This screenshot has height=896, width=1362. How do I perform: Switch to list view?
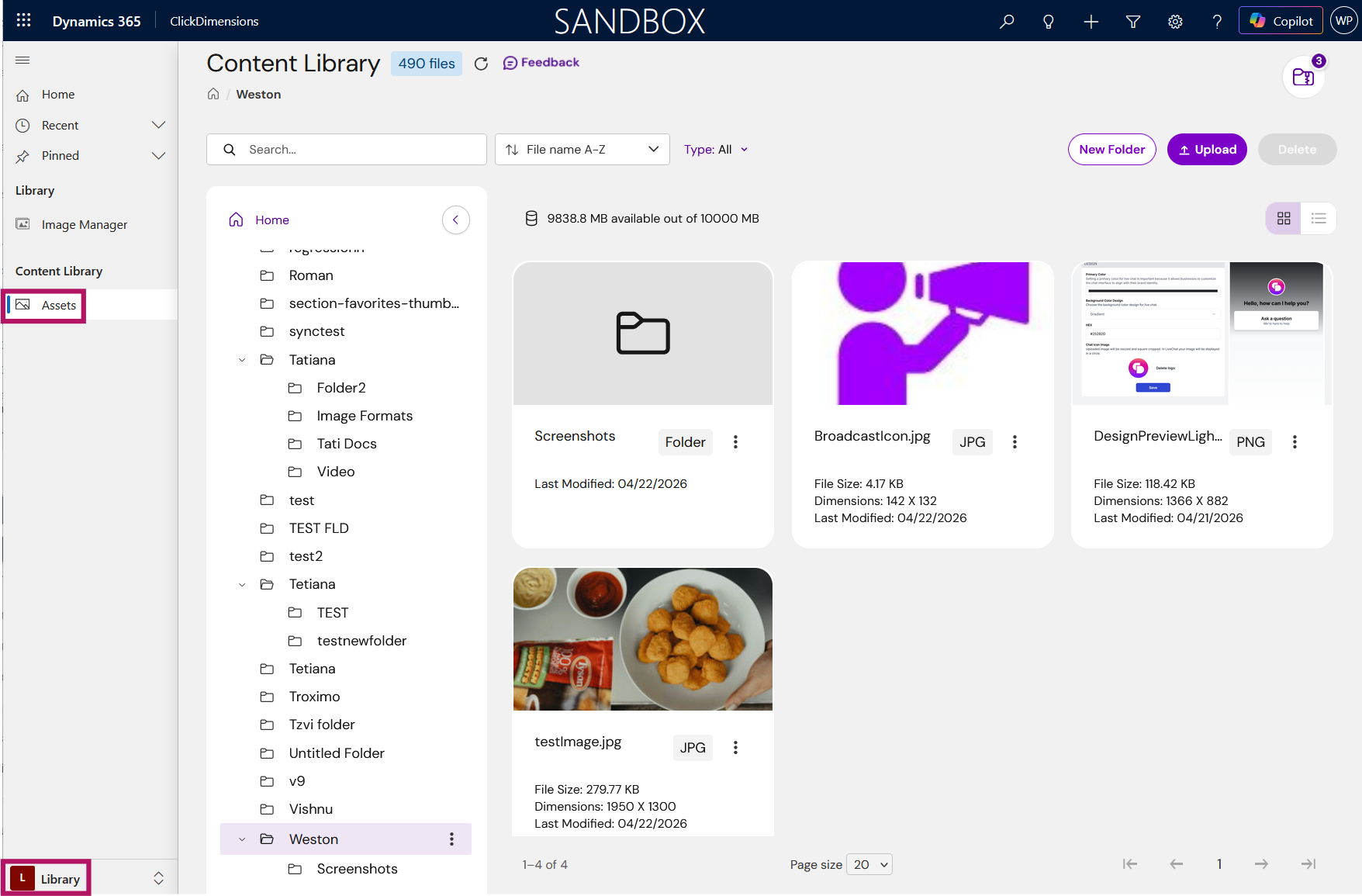[1319, 218]
